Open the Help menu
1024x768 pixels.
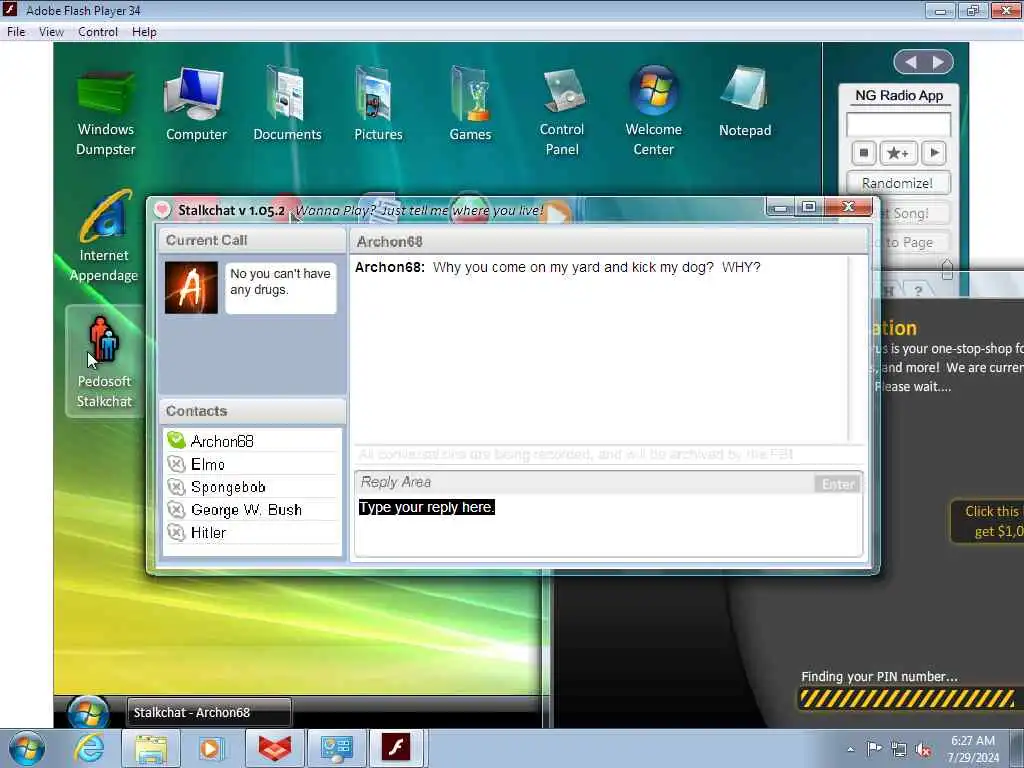click(144, 32)
